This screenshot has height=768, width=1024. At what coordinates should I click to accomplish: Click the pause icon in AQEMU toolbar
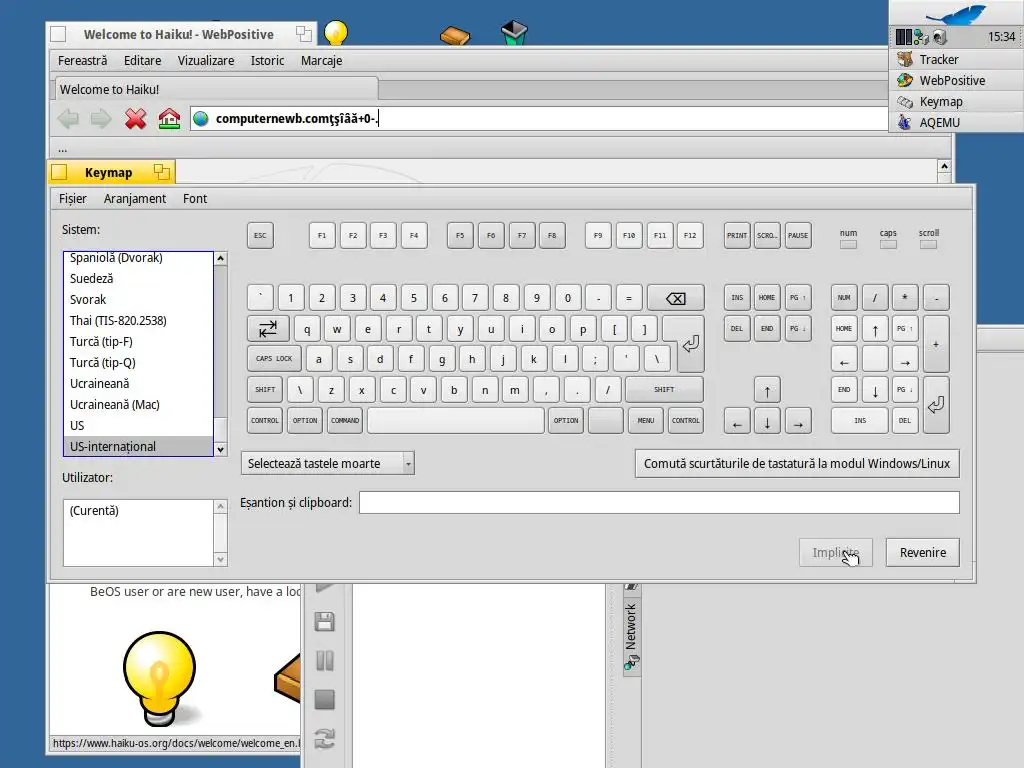(x=325, y=660)
